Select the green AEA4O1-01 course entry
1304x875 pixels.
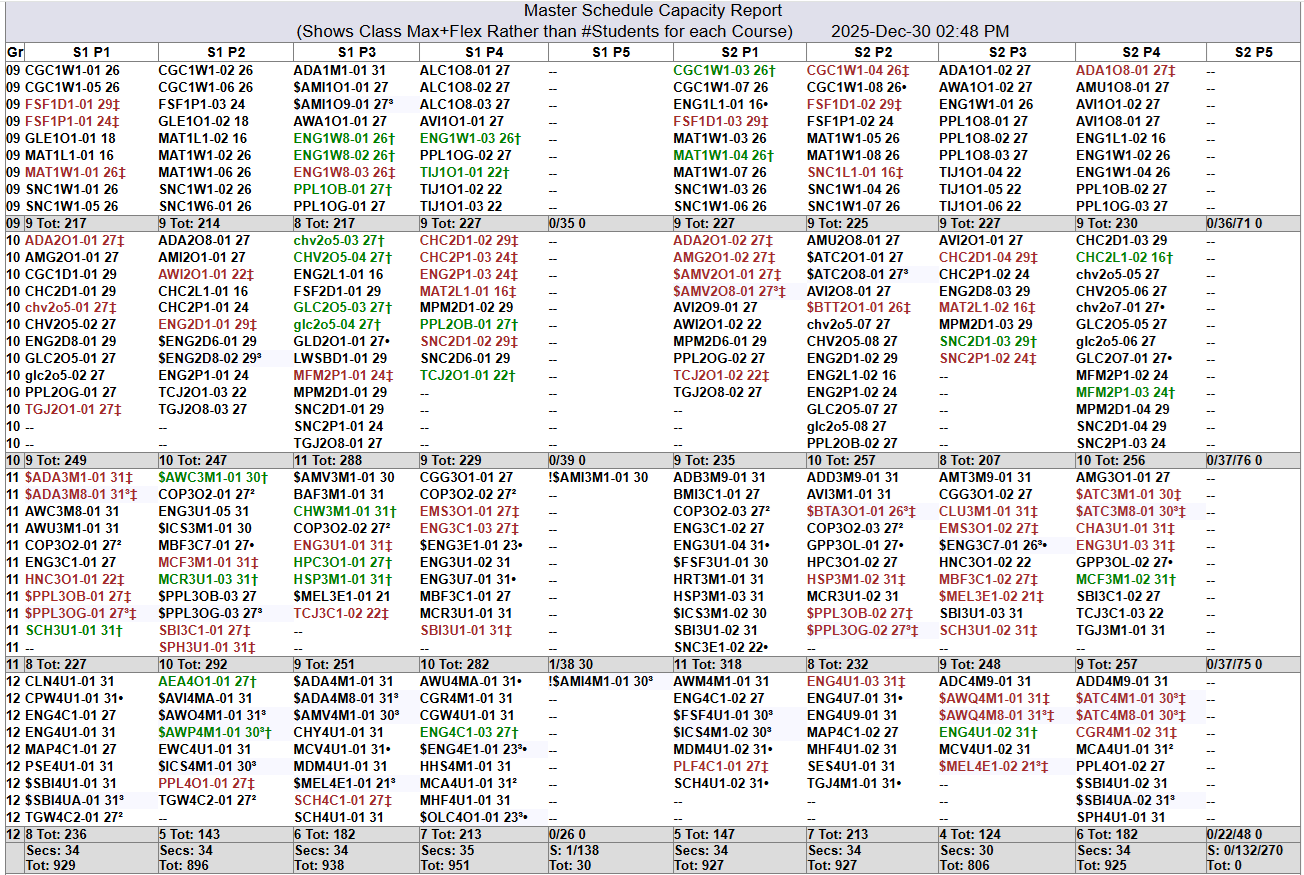tap(207, 681)
